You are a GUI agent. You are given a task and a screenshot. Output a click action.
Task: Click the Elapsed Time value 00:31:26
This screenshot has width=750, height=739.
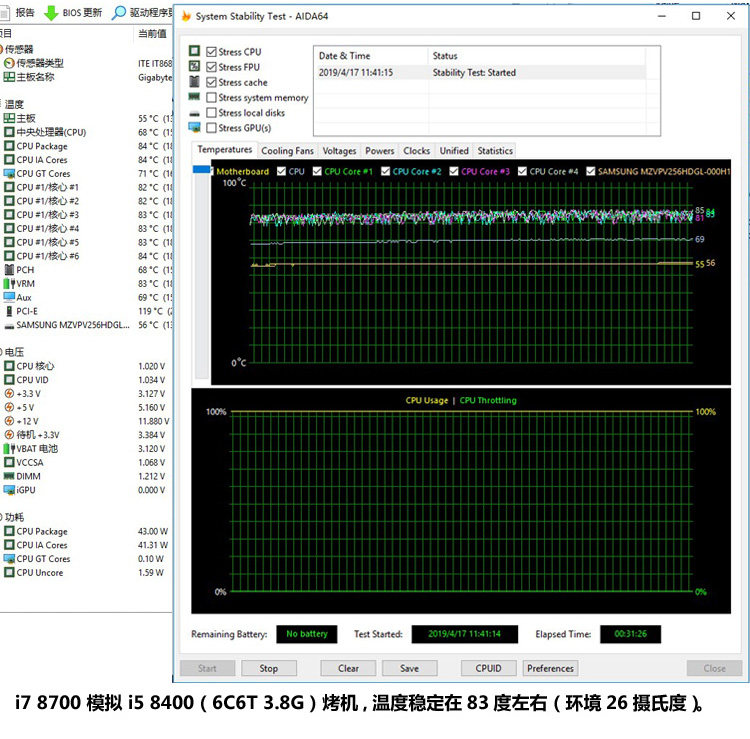(x=630, y=634)
